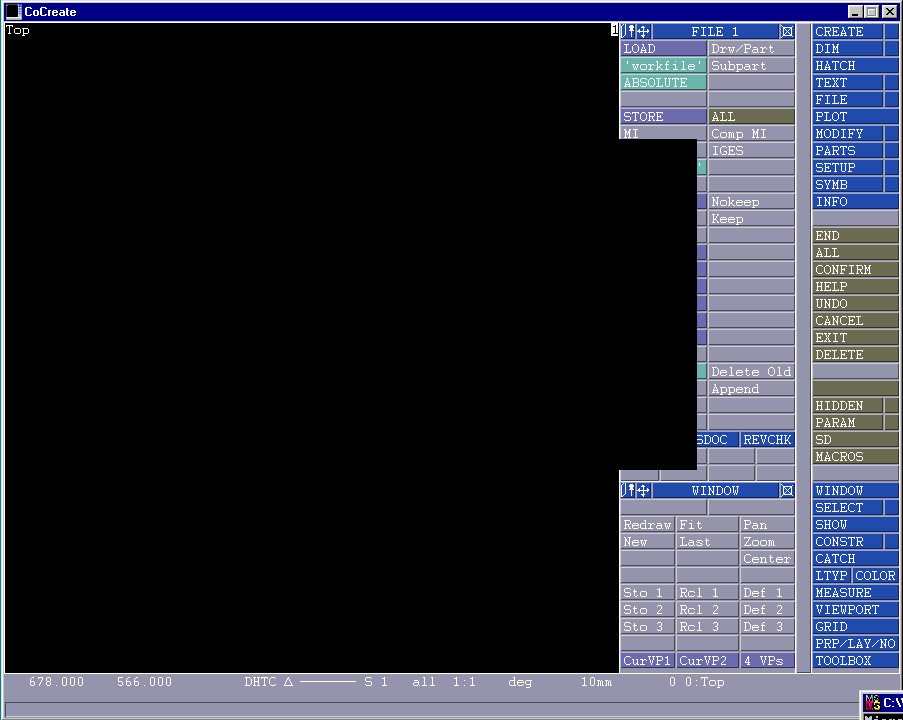Viewport: 903px width, 720px height.
Task: Expand the submenu box beside CREATE
Action: [x=892, y=32]
